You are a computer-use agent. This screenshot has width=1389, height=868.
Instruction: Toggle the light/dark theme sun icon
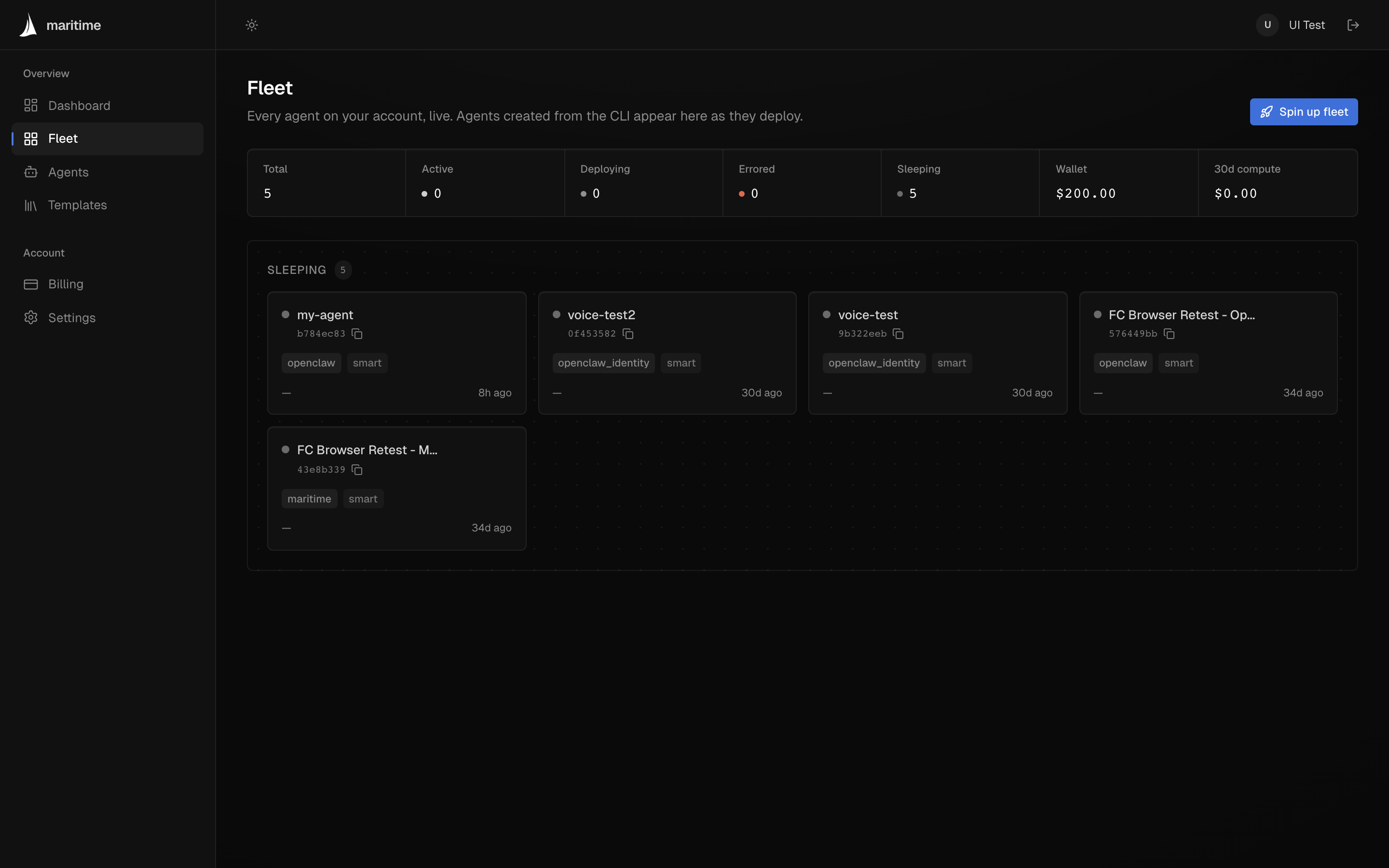coord(251,25)
